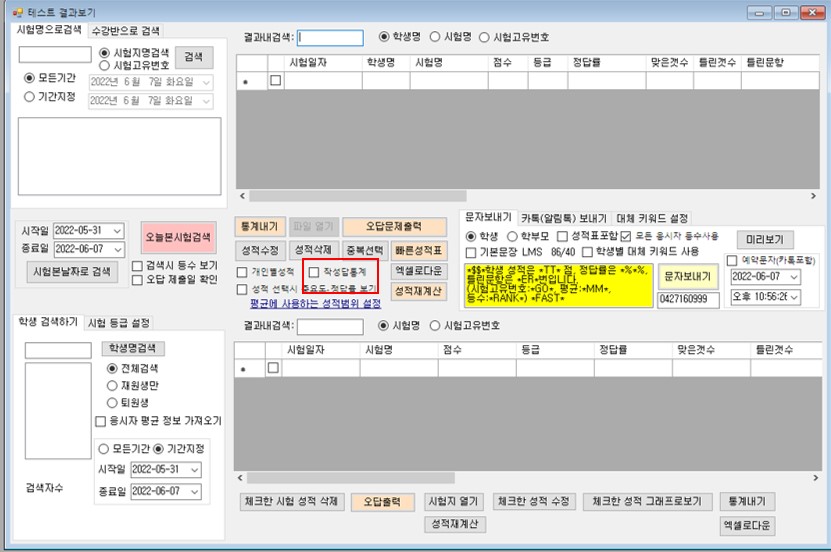Click the 체크한 성적 그래프로보기 button

click(647, 501)
